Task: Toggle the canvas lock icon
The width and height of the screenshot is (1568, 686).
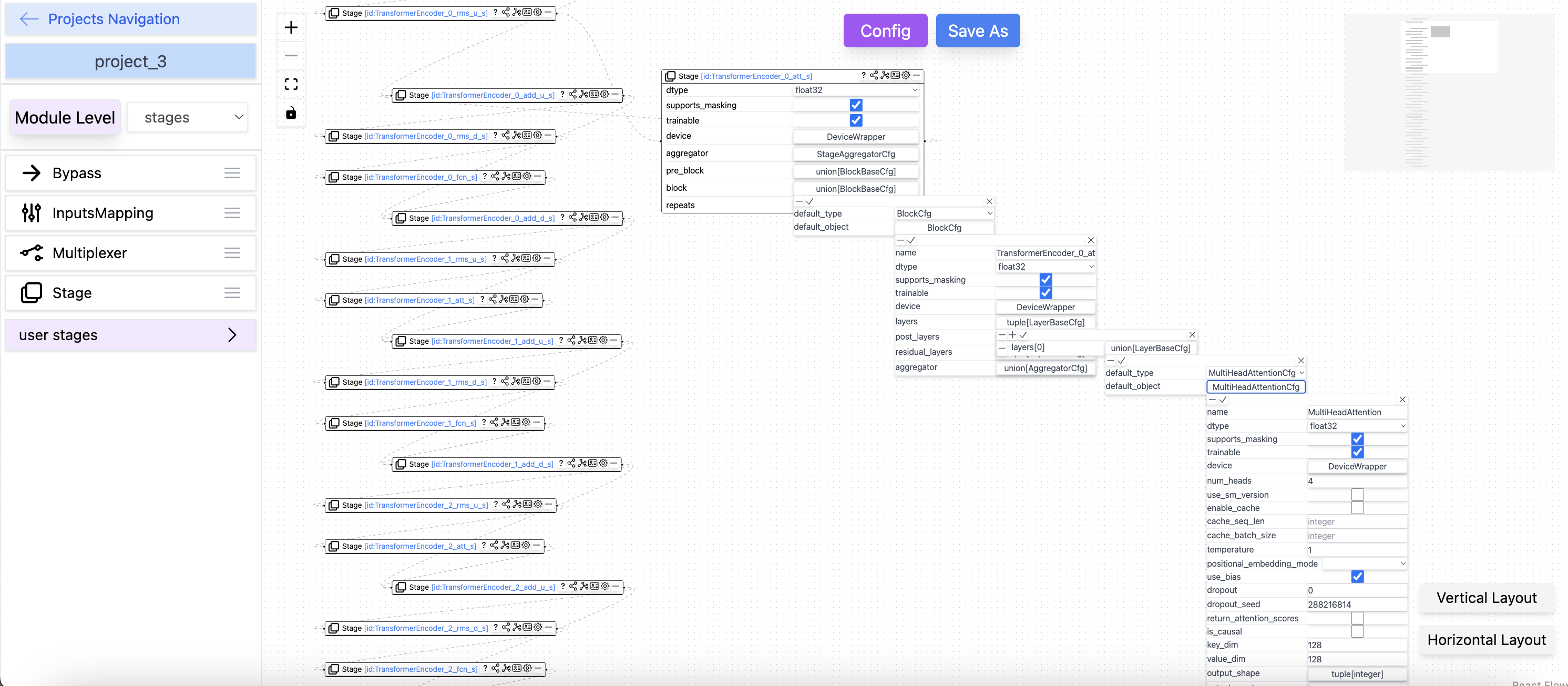Action: coord(291,113)
